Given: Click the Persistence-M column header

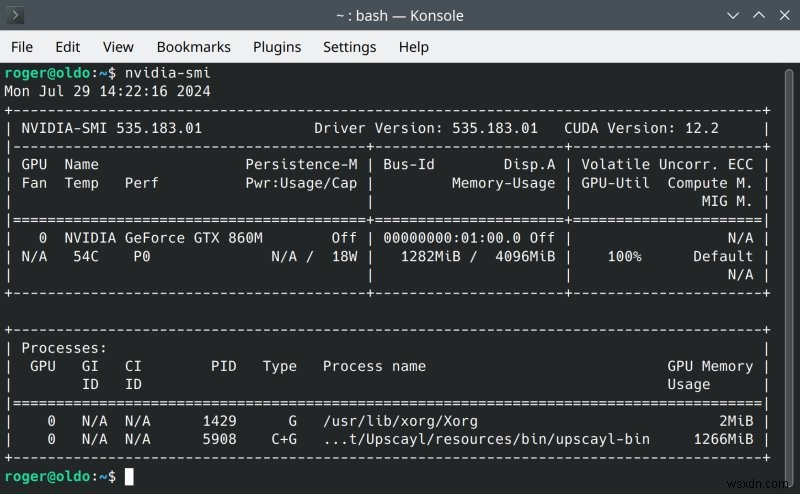Looking at the screenshot, I should click(x=301, y=164).
